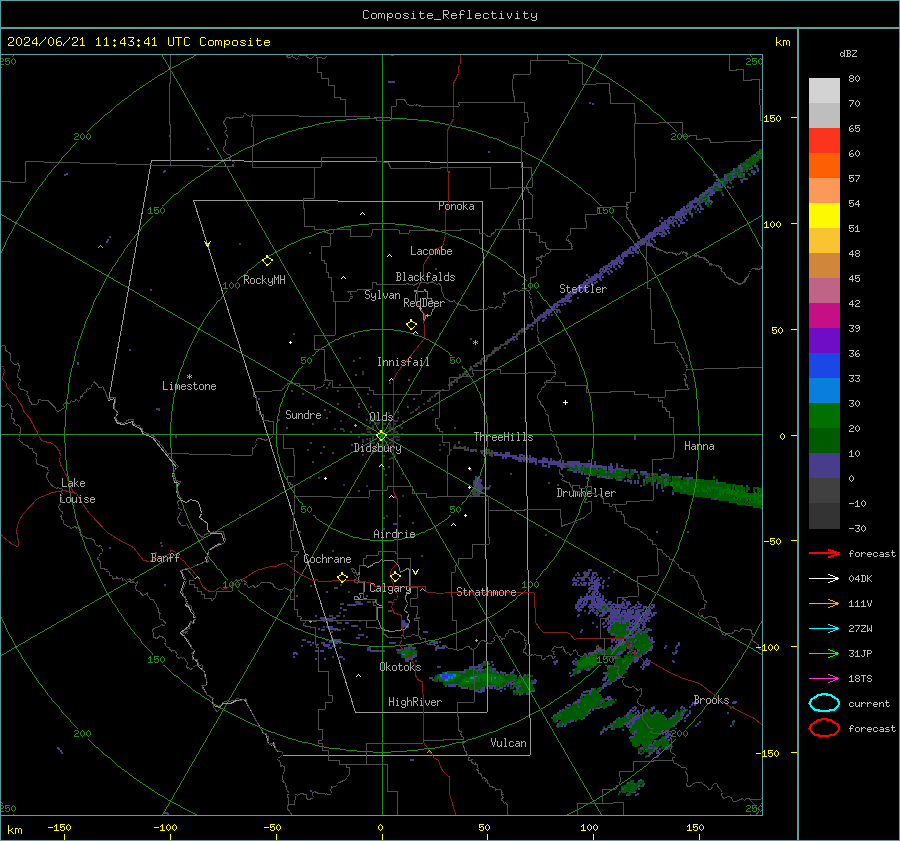
Task: Click the red forecast arrow in legend
Action: coord(824,553)
